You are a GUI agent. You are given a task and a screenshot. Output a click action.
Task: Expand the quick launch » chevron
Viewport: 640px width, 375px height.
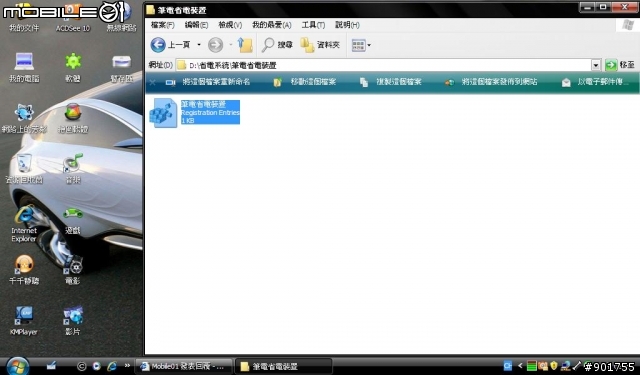point(127,366)
